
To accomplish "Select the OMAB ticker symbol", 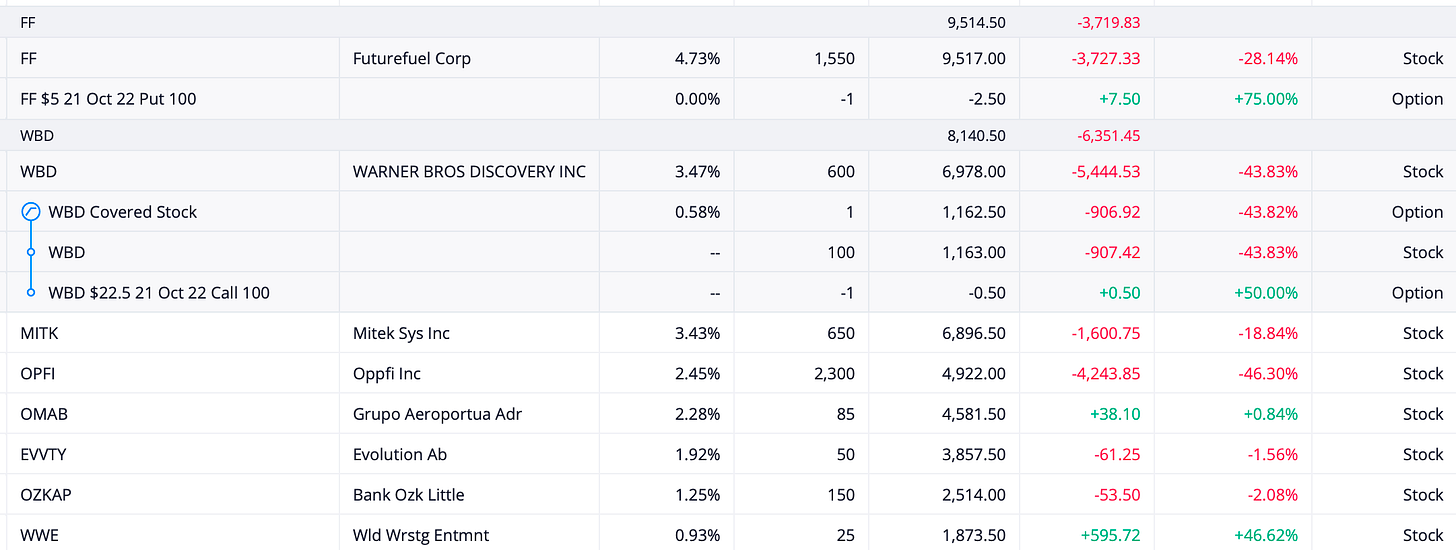I will pos(44,414).
